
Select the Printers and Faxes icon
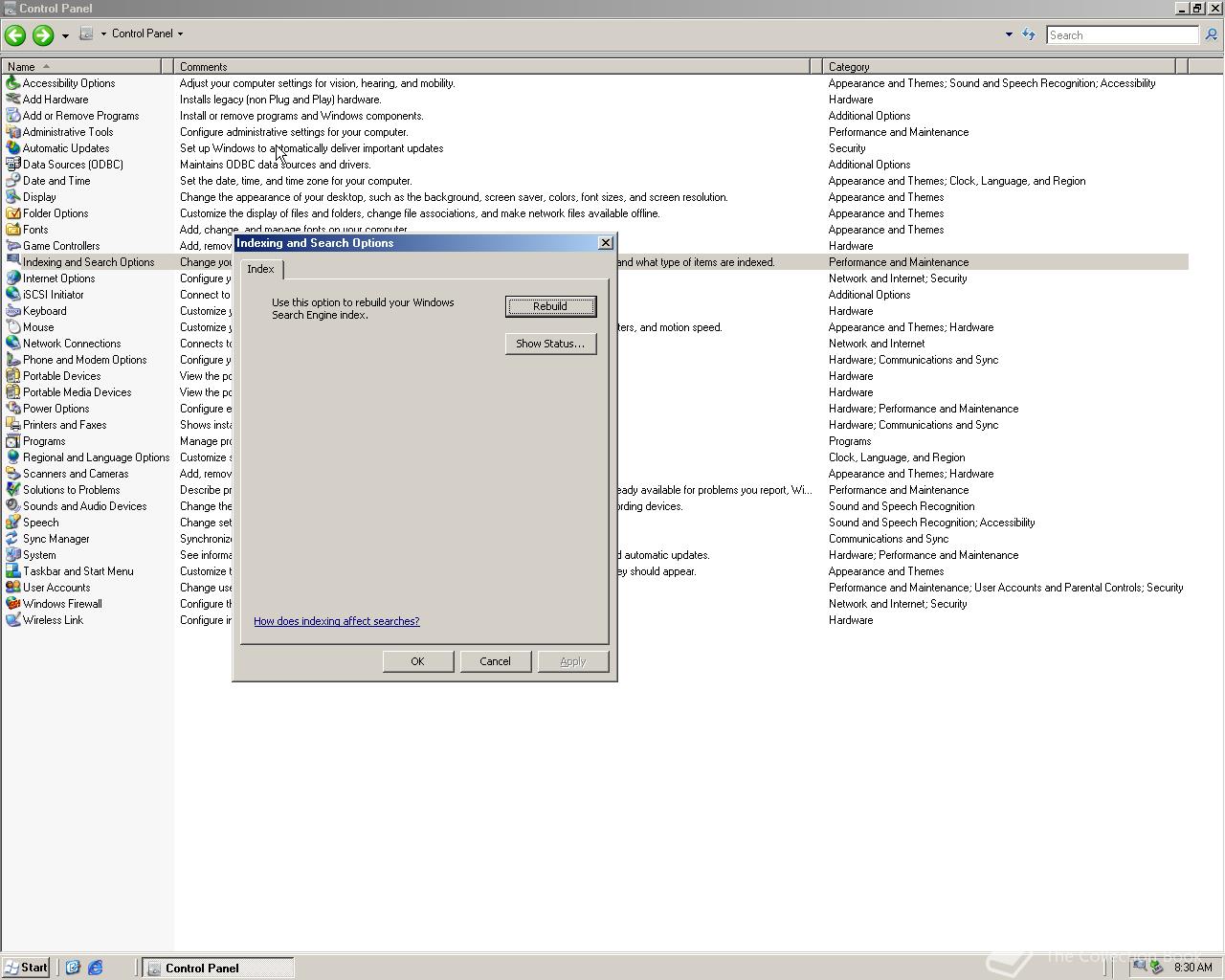tap(13, 425)
